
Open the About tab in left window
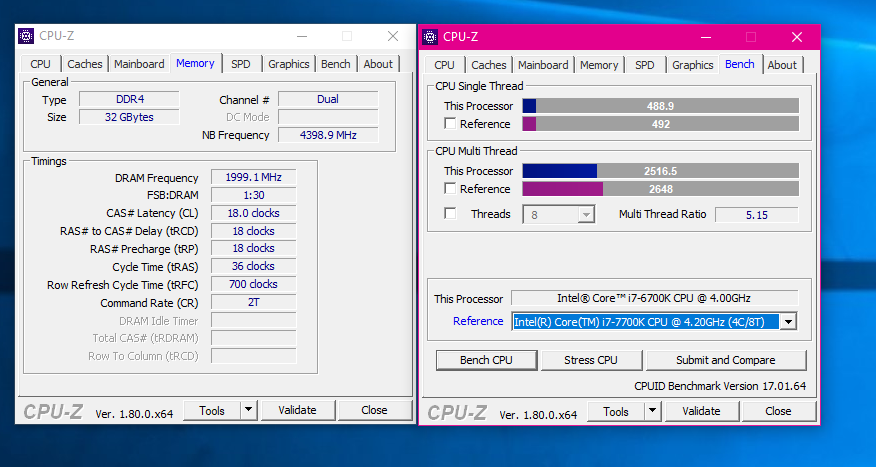click(378, 64)
